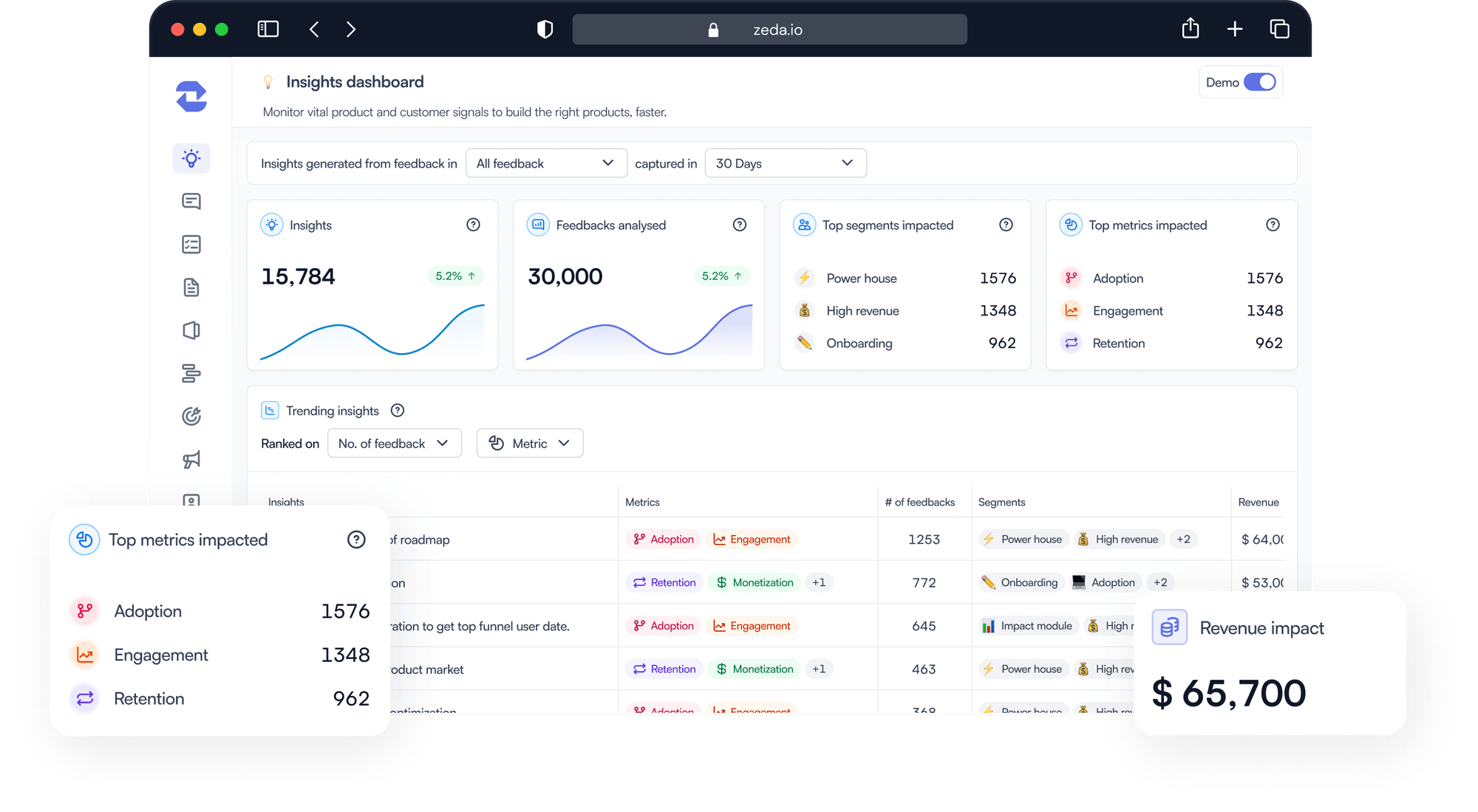
Task: Open help tooltip on Insights card
Action: tap(474, 225)
